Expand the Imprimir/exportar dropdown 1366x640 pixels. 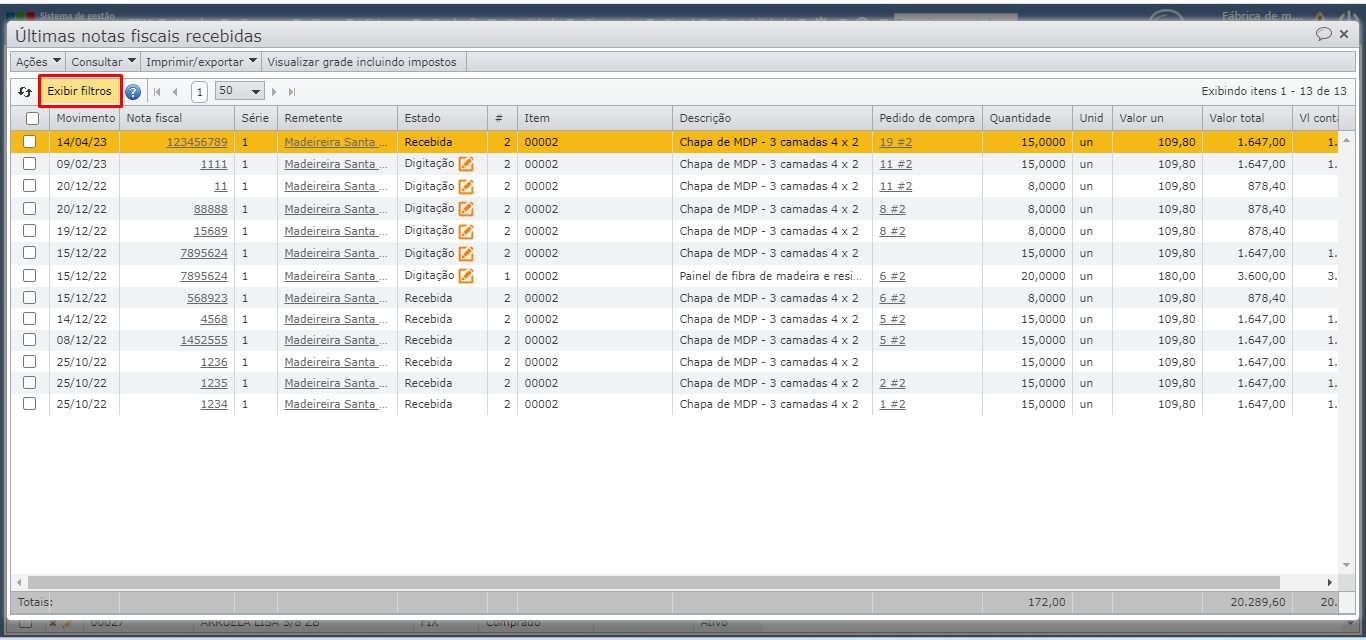[x=202, y=62]
